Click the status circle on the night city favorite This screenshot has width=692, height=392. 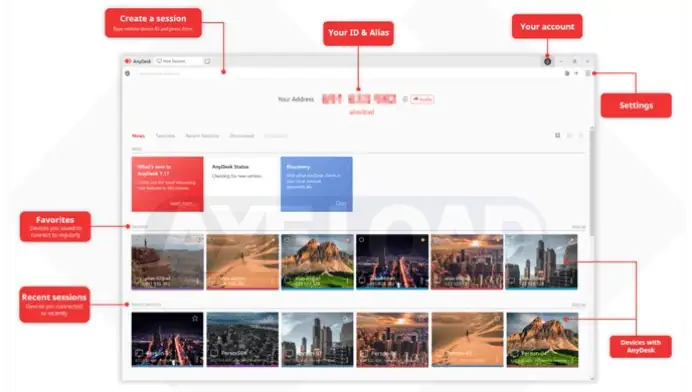[x=362, y=240]
